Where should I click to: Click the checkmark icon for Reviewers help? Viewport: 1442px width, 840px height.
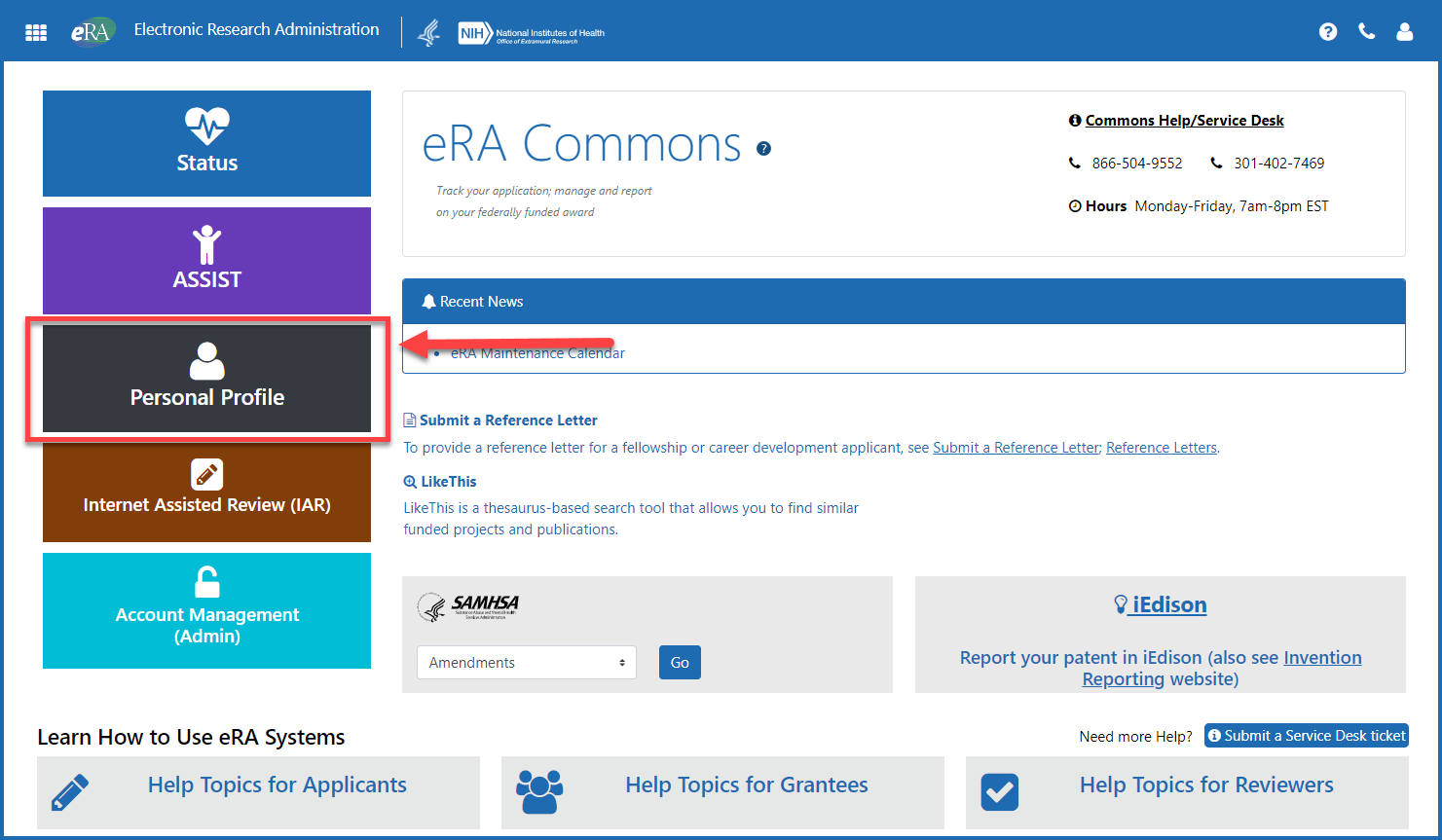tap(1000, 792)
